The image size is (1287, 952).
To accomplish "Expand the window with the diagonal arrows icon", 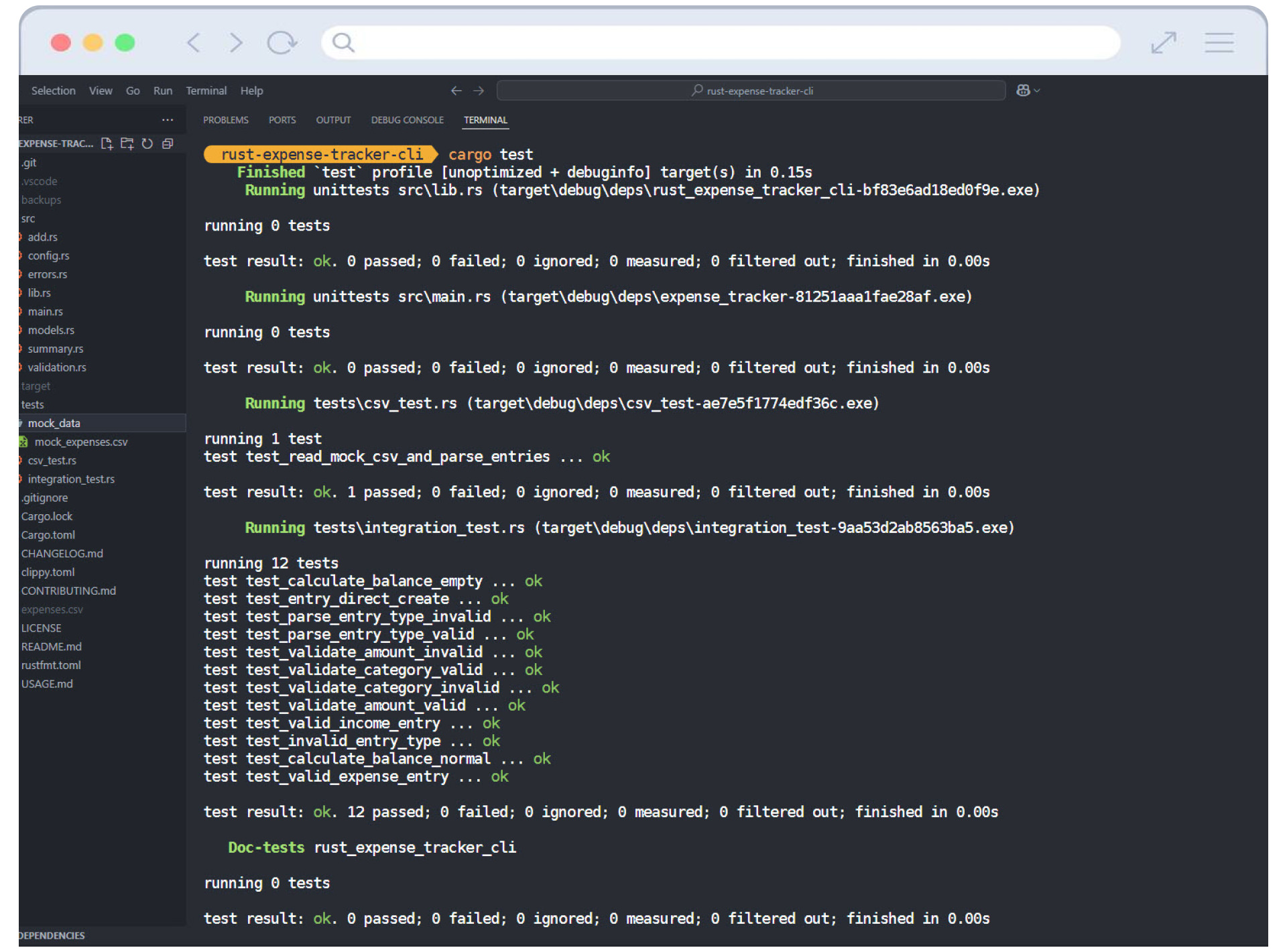I will coord(1164,43).
